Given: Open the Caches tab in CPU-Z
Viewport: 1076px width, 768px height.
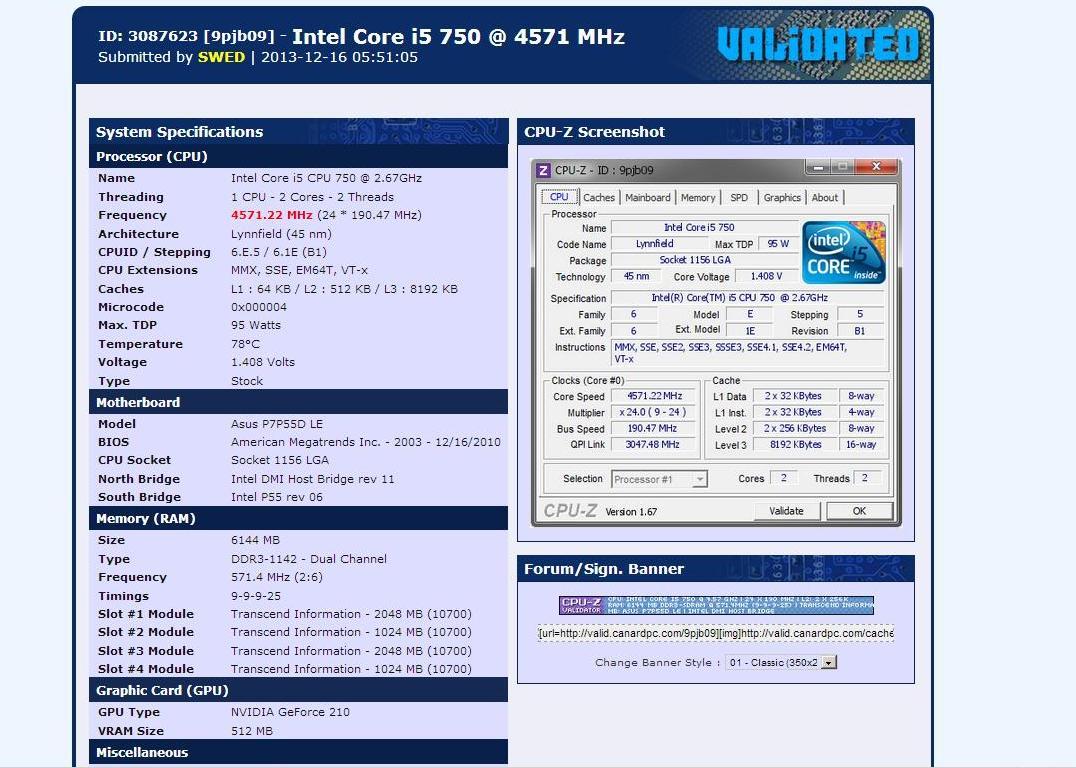Looking at the screenshot, I should click(x=598, y=197).
